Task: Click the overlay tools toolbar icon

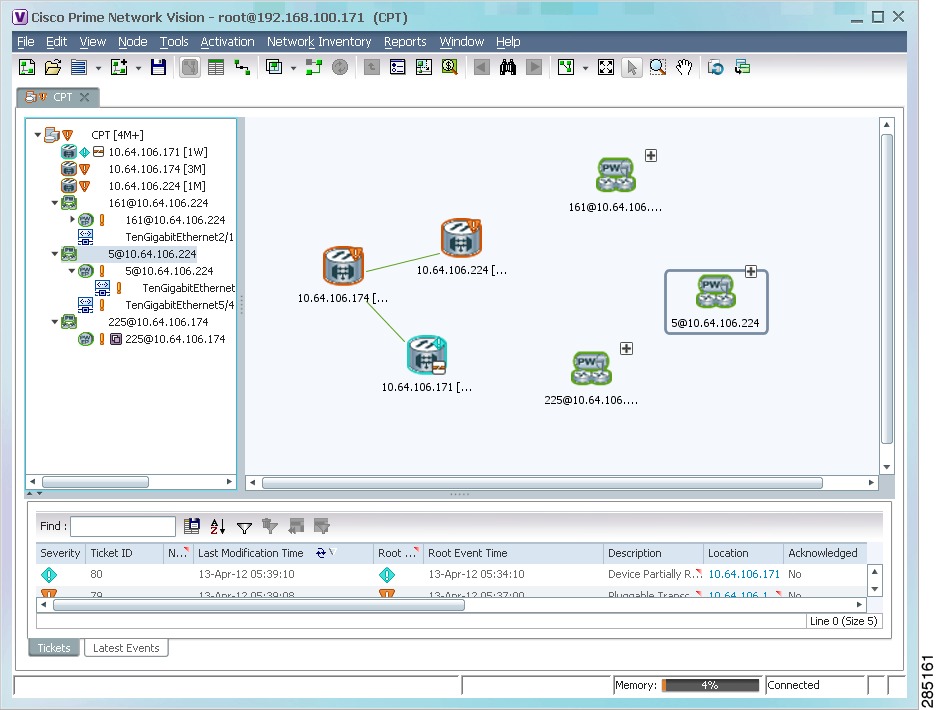Action: point(274,67)
